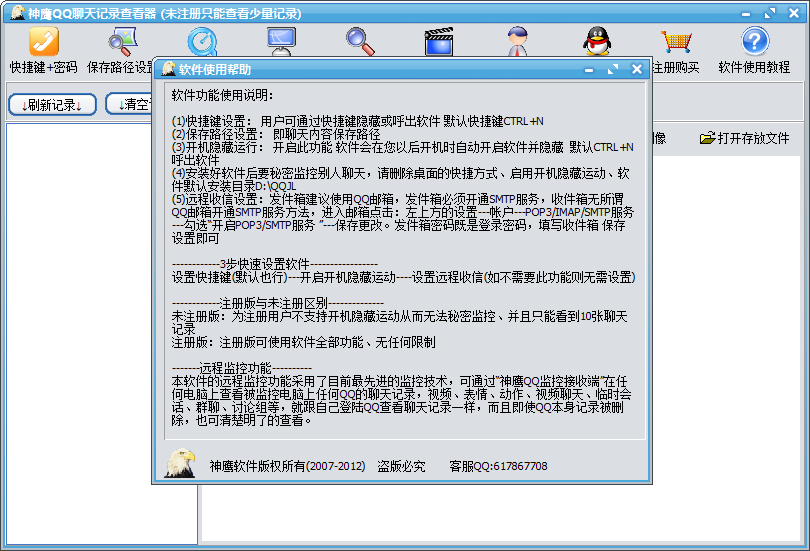This screenshot has height=551, width=810.
Task: Click the line 注册版:注册版可使用软件全部功能
Action: (x=303, y=342)
